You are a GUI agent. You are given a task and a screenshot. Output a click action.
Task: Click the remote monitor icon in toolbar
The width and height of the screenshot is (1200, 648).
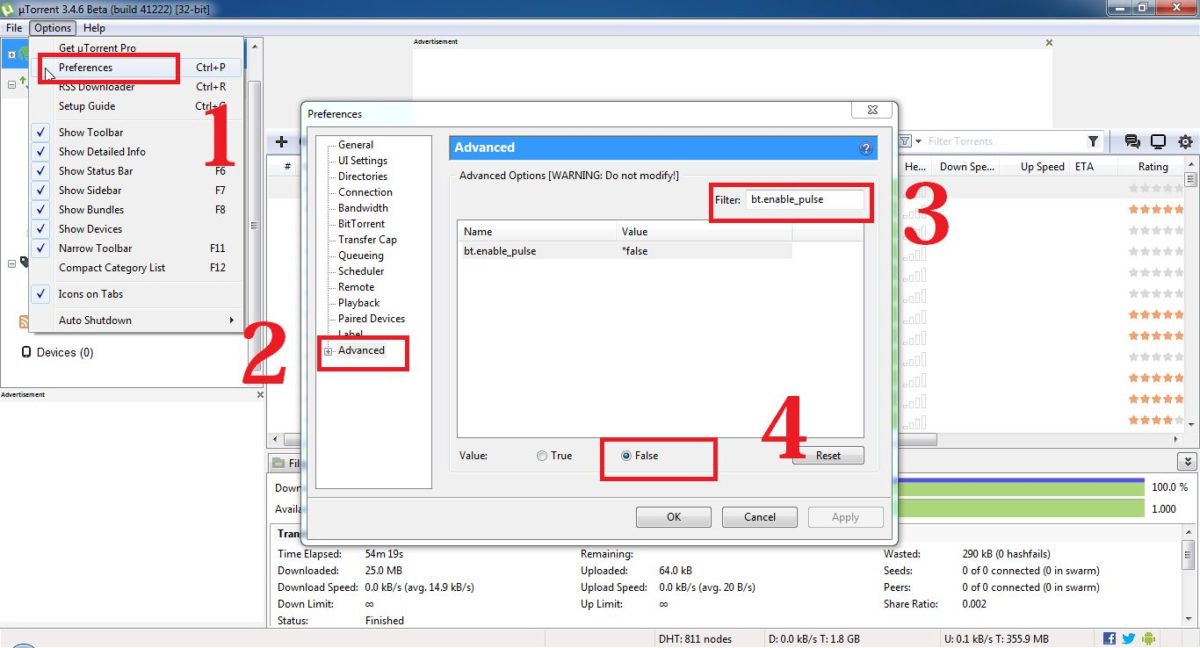pos(1158,142)
